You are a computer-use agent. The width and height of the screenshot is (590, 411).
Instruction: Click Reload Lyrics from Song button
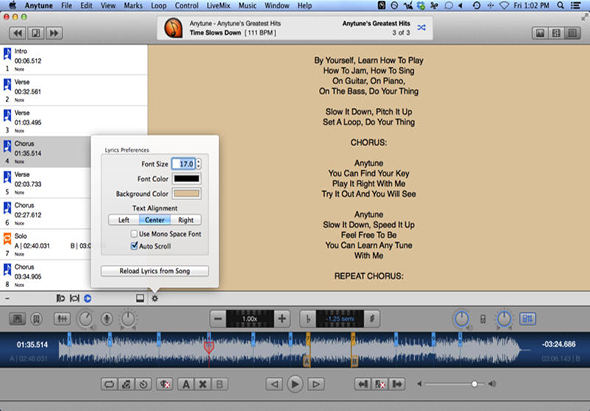pos(155,271)
